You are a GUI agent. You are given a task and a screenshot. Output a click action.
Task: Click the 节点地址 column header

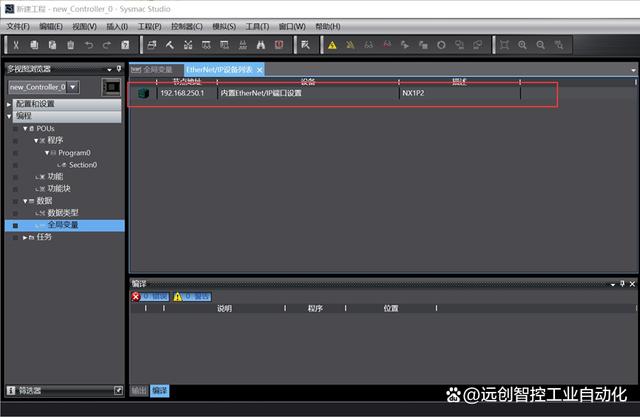(187, 82)
